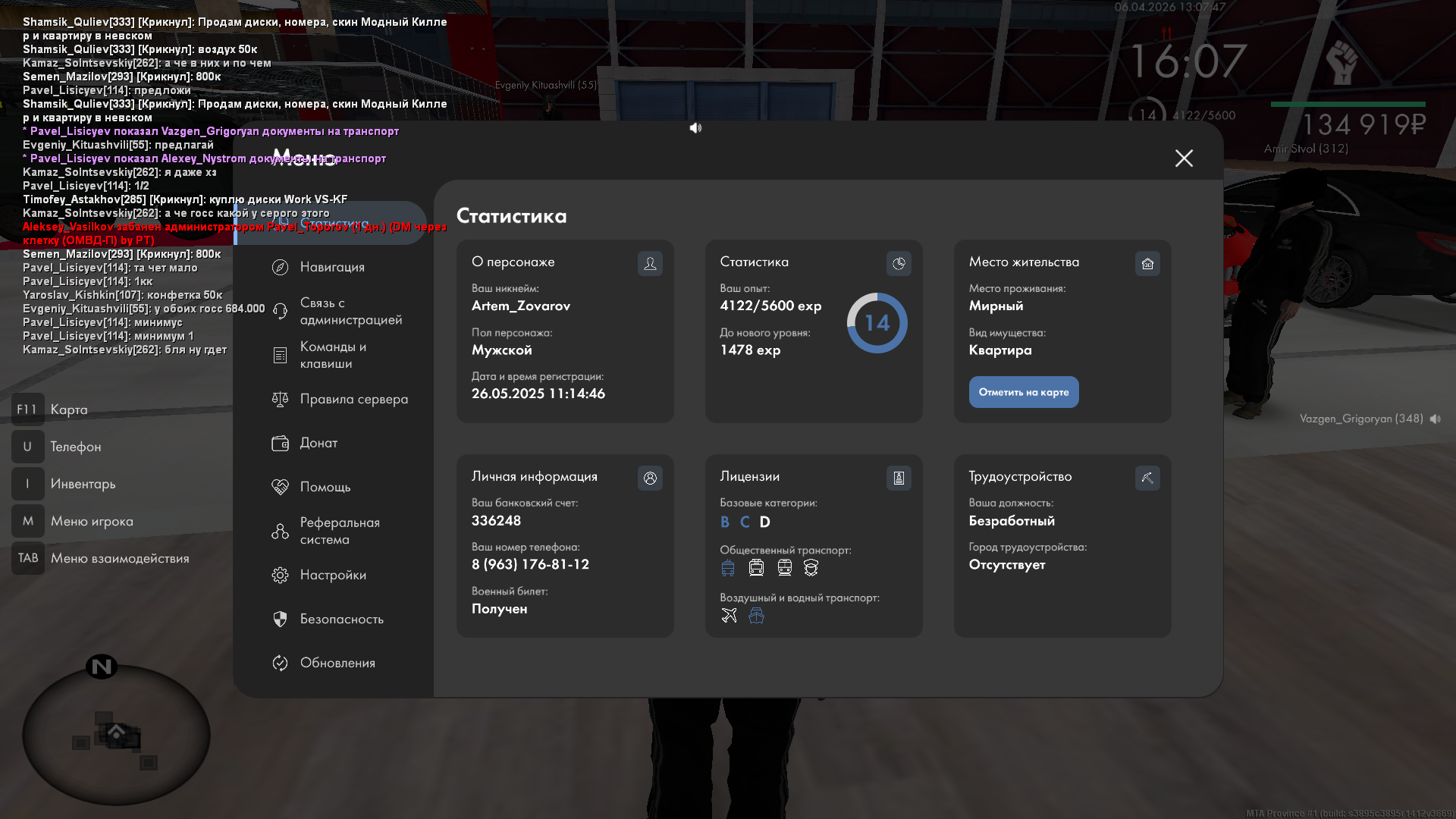Viewport: 1456px width, 819px height.
Task: Click the first bus transport license icon
Action: pos(728,568)
